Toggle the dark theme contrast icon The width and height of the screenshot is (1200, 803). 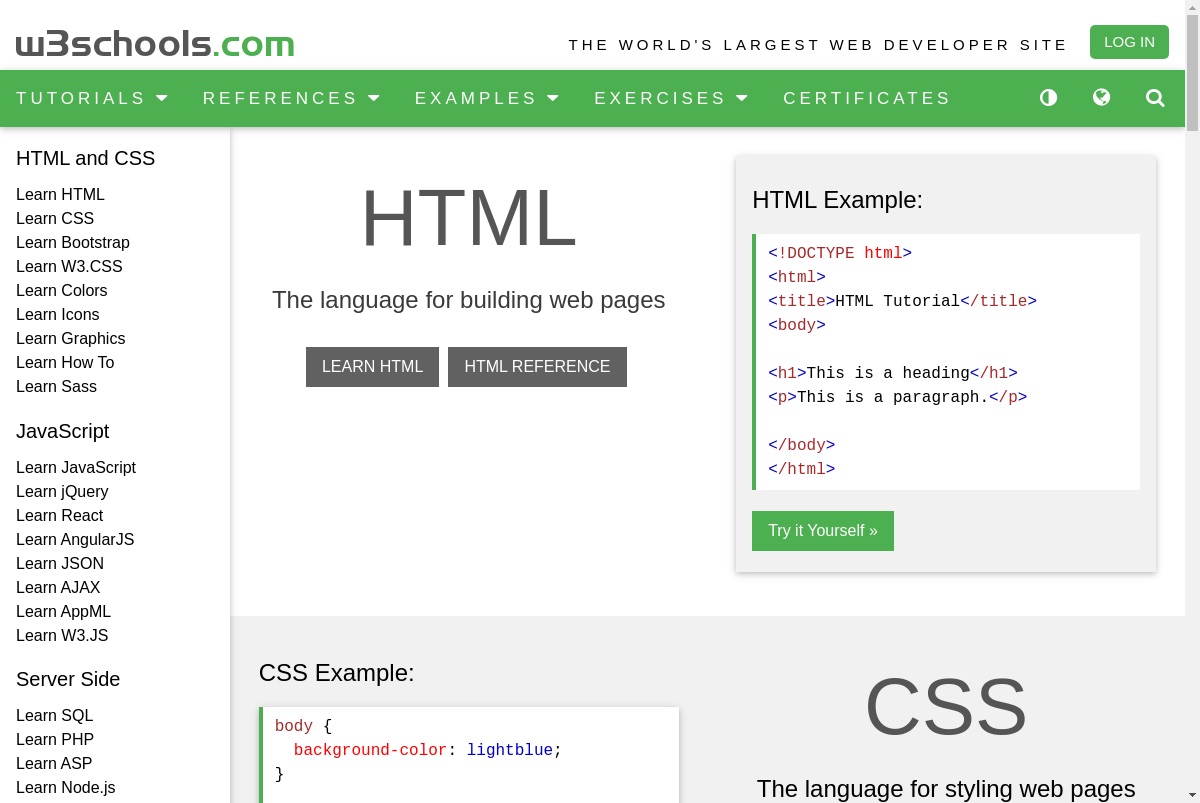click(1048, 98)
